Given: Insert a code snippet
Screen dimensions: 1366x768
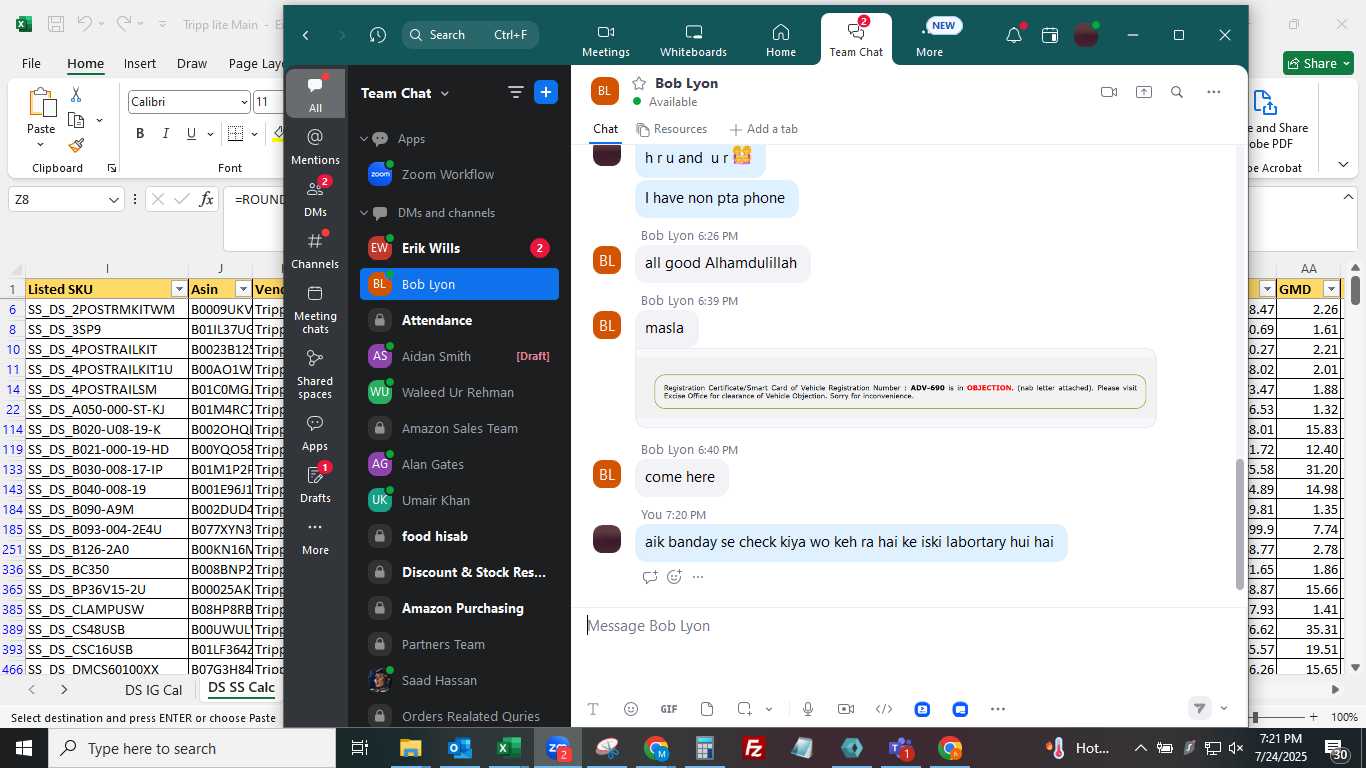Looking at the screenshot, I should click(884, 709).
